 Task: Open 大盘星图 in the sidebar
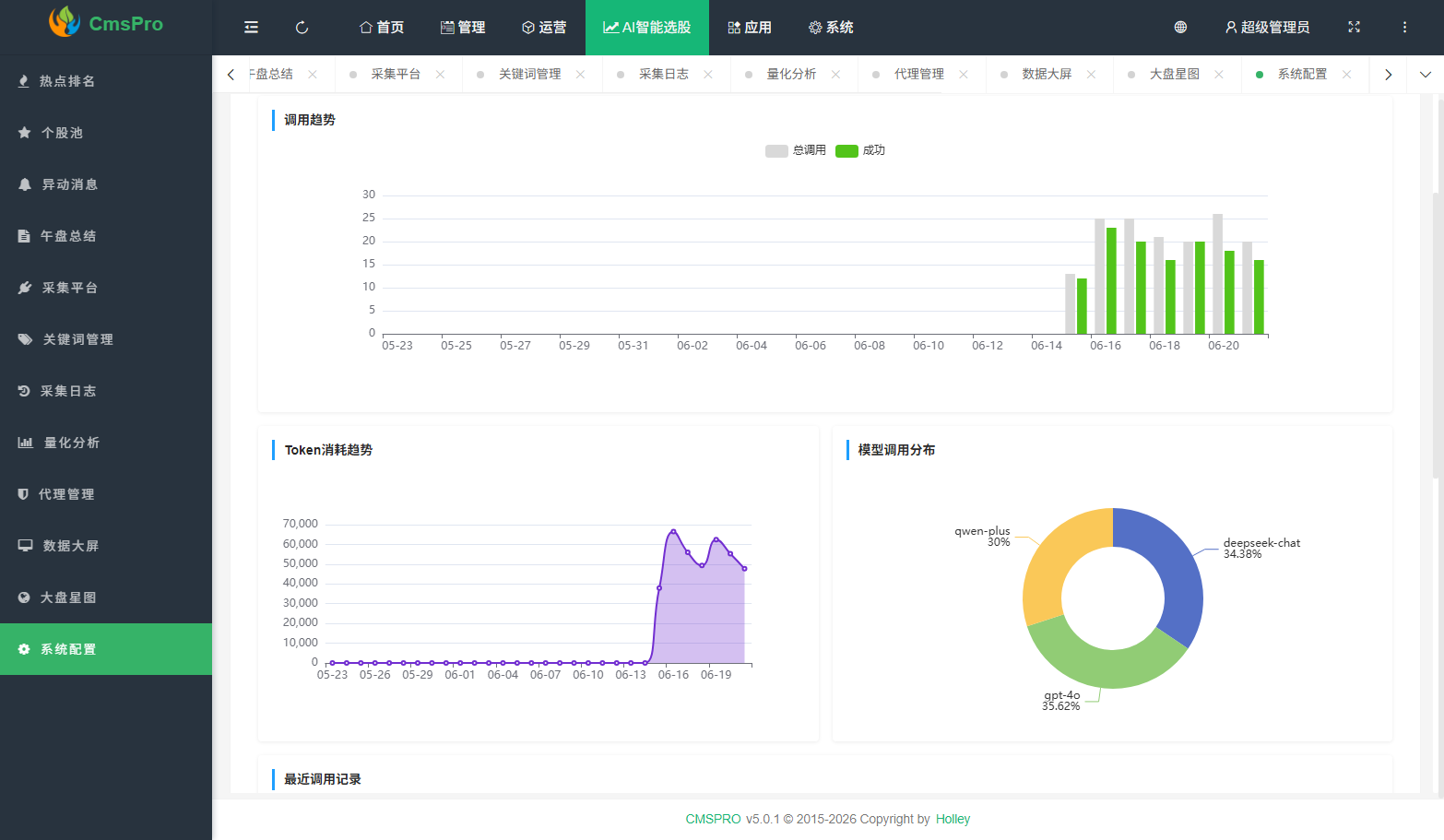(x=106, y=597)
